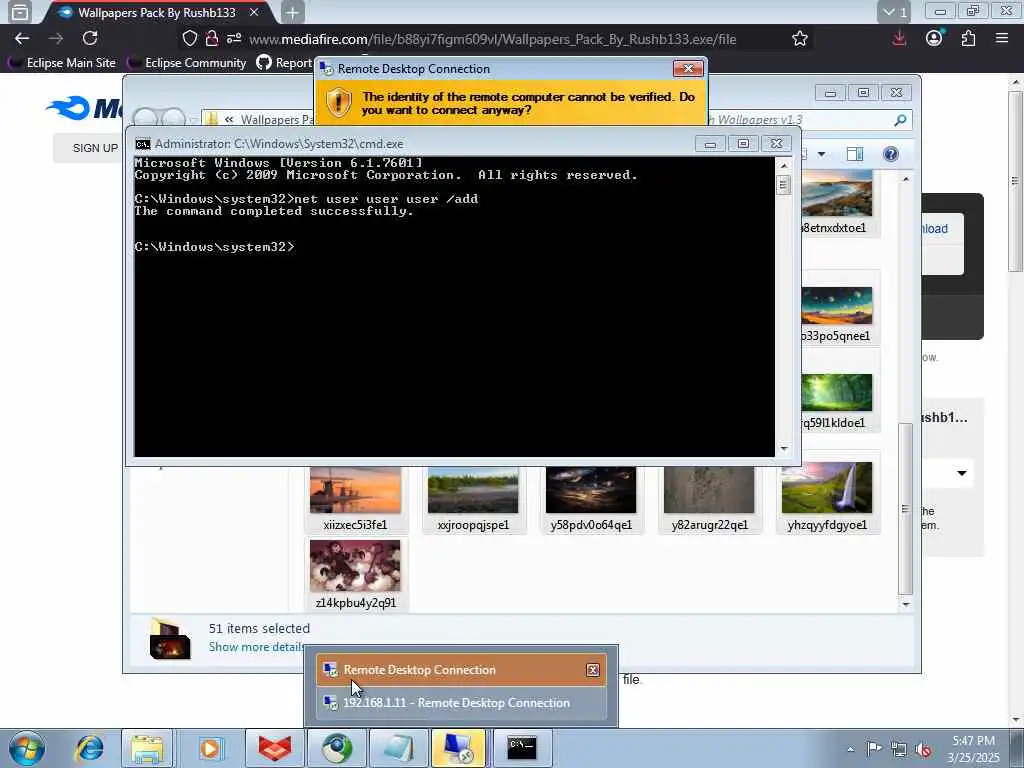The width and height of the screenshot is (1024, 768).
Task: Click the site padlock security icon
Action: 212,39
